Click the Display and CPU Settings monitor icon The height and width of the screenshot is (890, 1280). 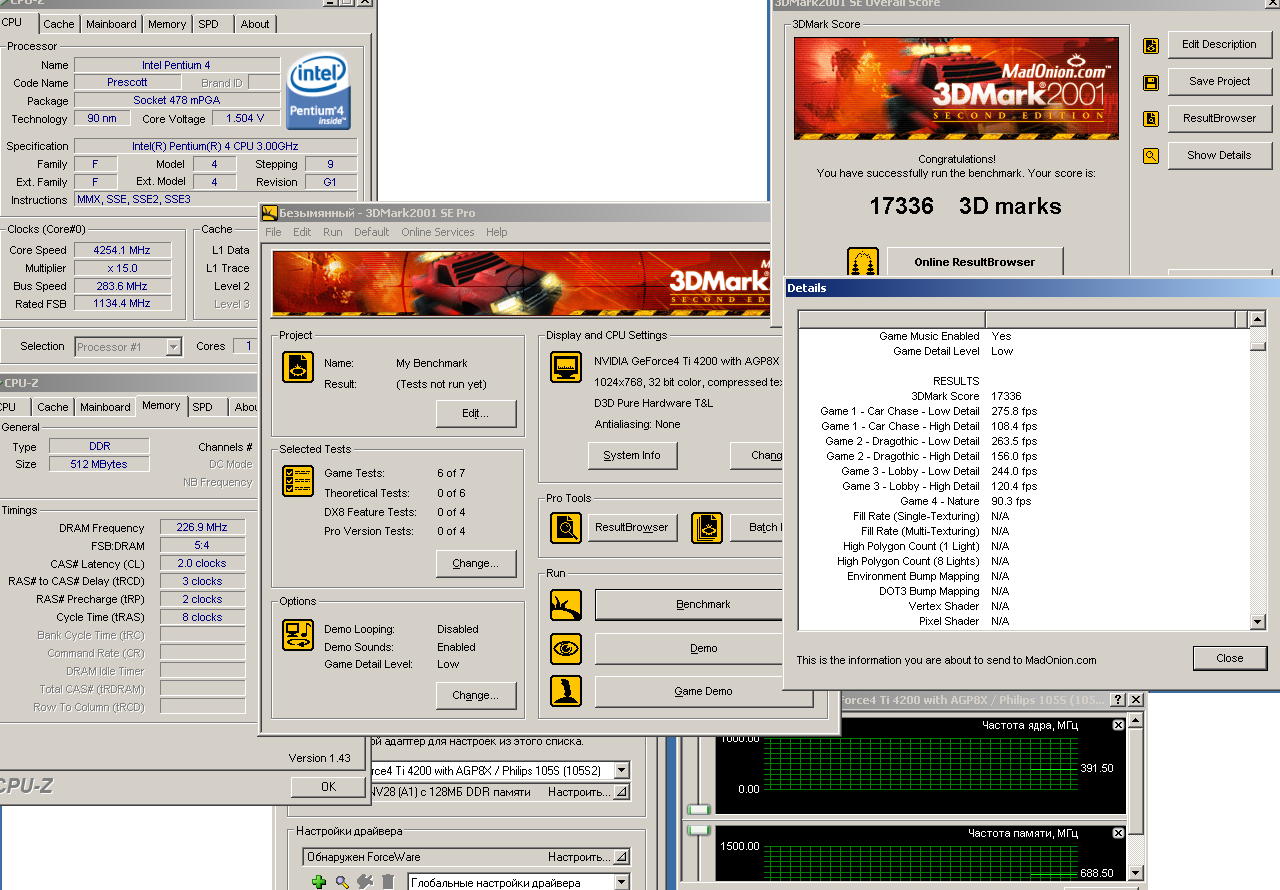tap(566, 367)
